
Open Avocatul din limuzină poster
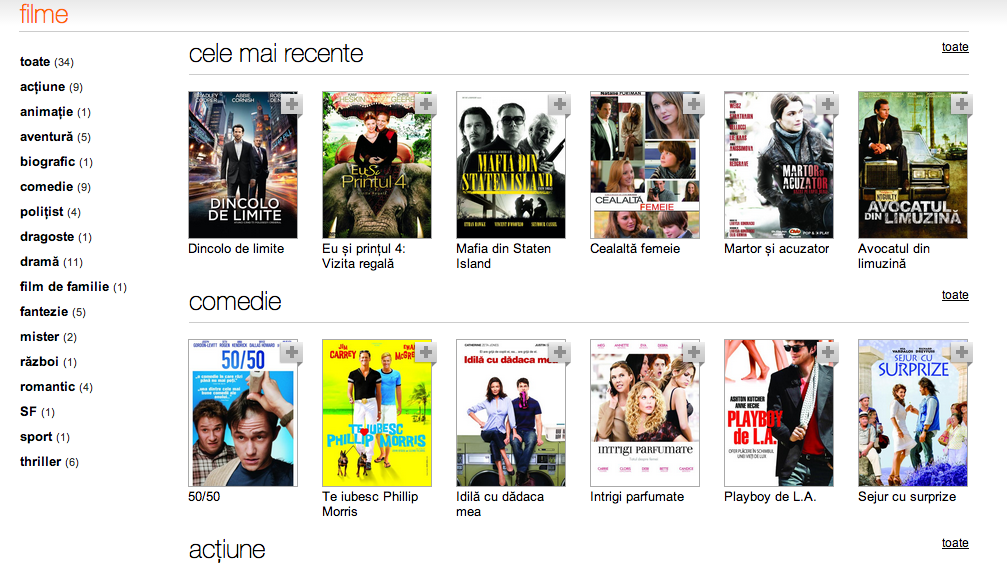click(913, 165)
